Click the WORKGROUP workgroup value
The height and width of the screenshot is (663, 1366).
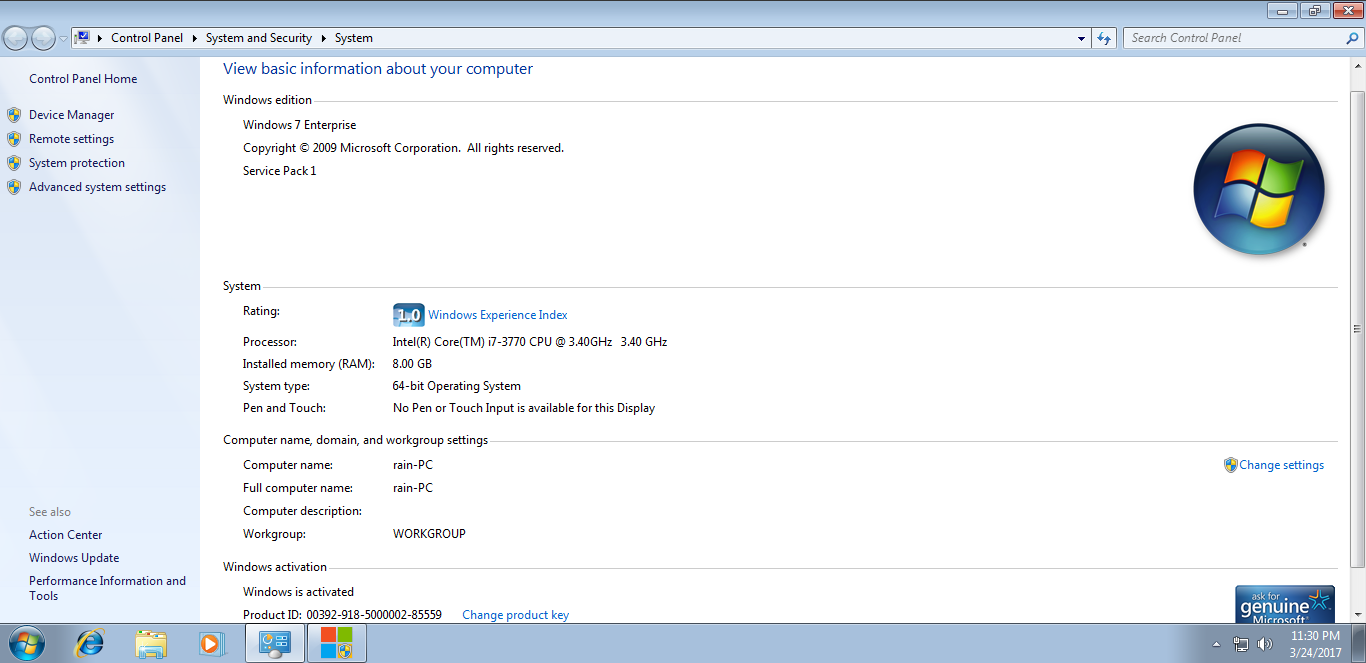429,534
